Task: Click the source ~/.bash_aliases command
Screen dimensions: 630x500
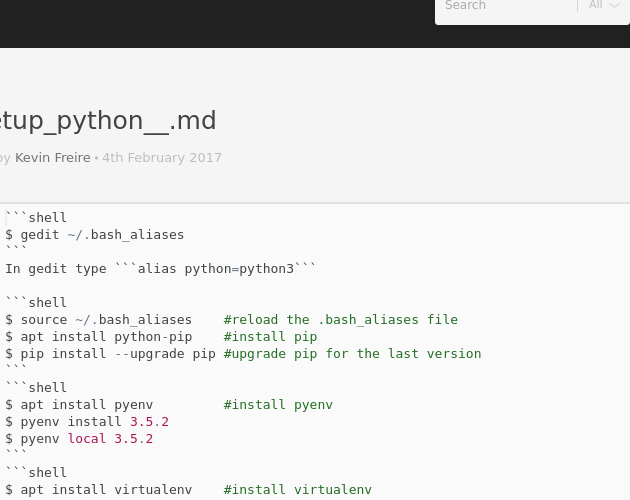Action: click(x=98, y=320)
